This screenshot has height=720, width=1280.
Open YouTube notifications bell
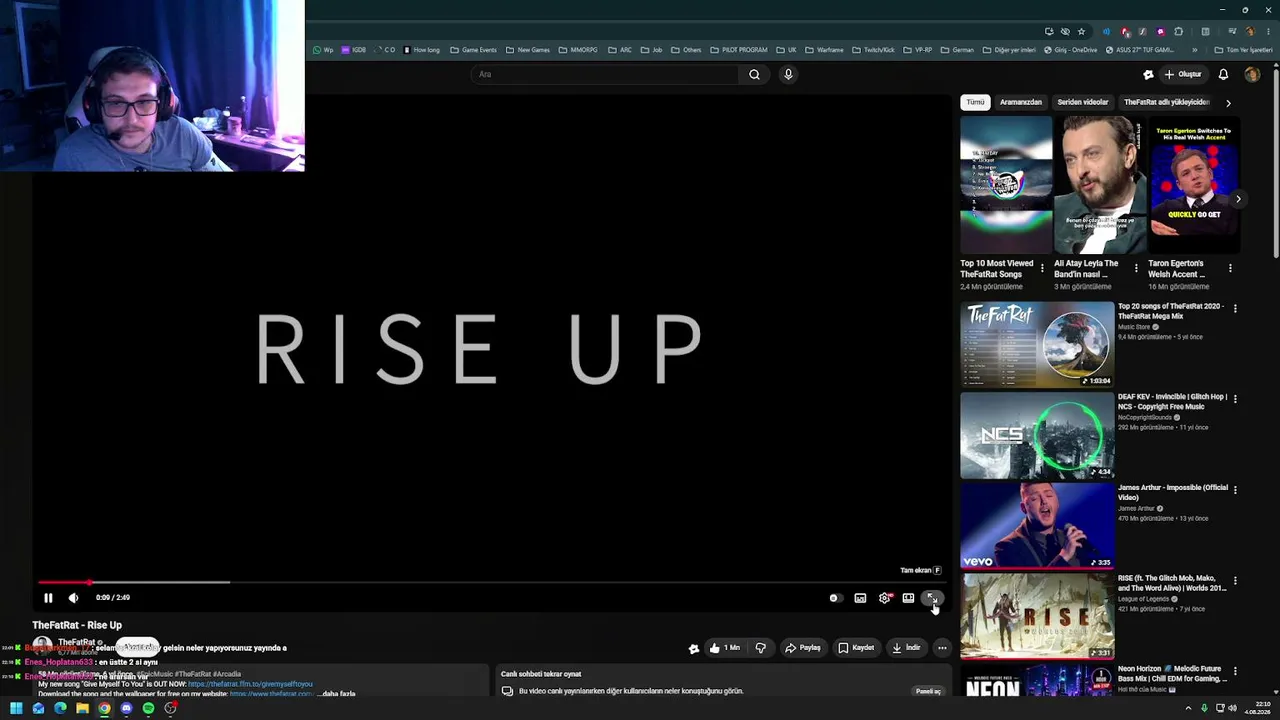point(1223,74)
